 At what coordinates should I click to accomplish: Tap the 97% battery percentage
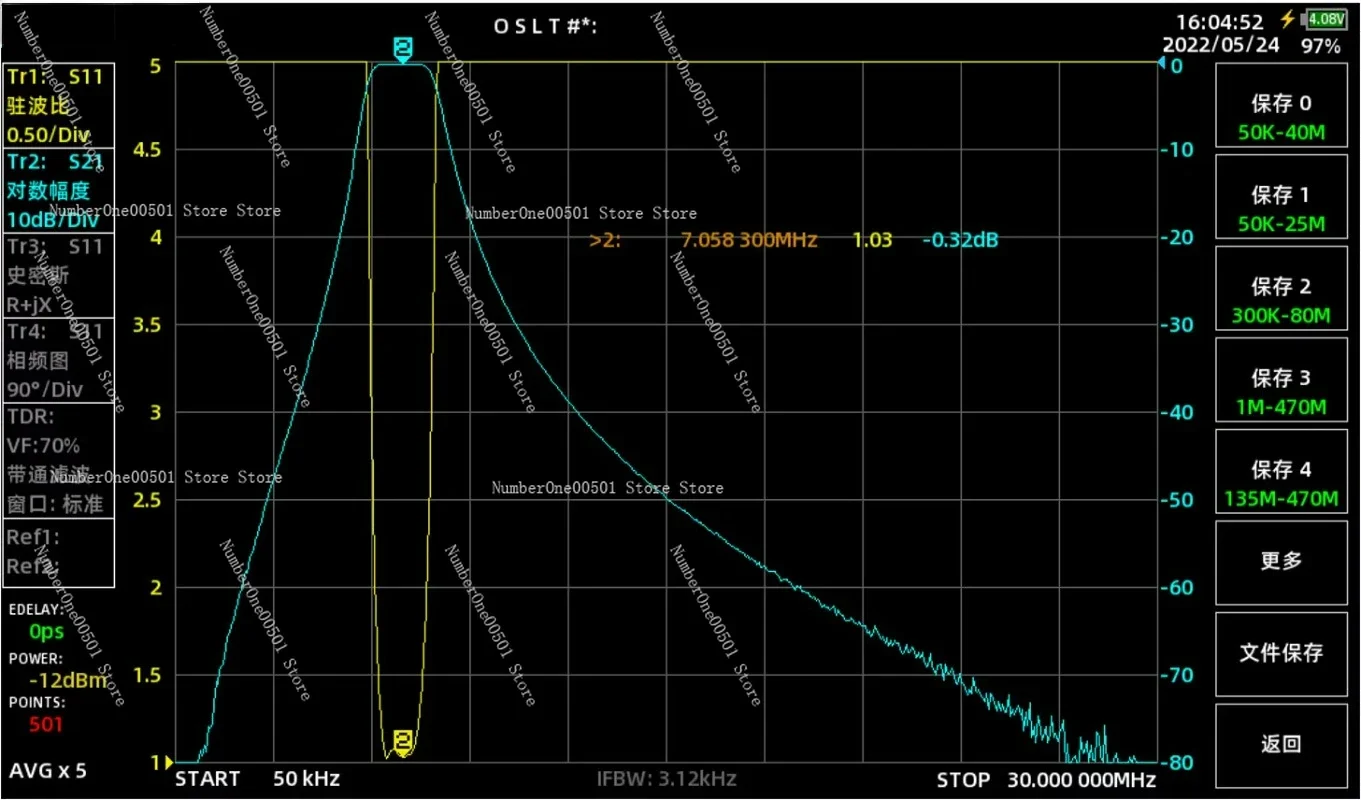coord(1321,46)
